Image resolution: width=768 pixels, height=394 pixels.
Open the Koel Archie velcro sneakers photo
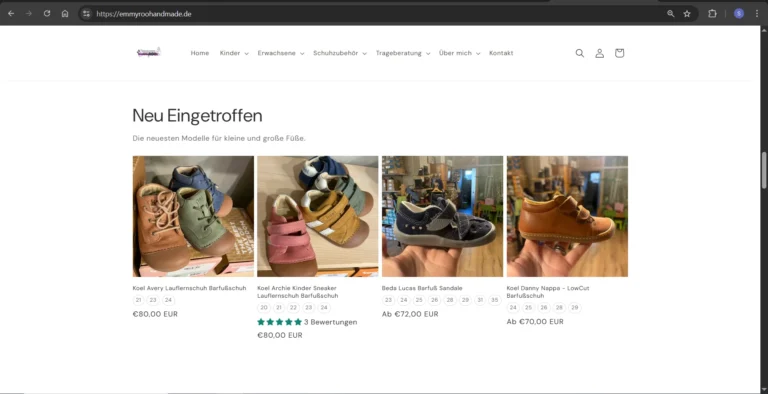click(318, 216)
